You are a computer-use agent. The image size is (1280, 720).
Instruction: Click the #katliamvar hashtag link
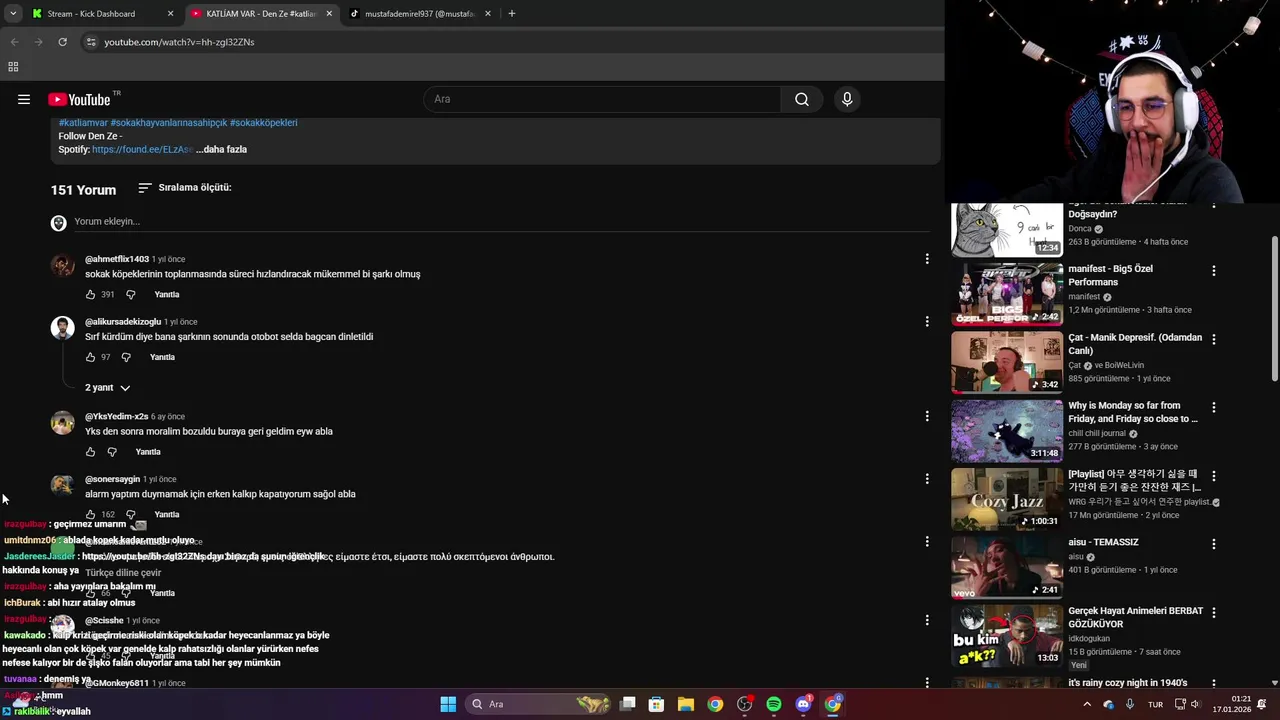click(83, 123)
